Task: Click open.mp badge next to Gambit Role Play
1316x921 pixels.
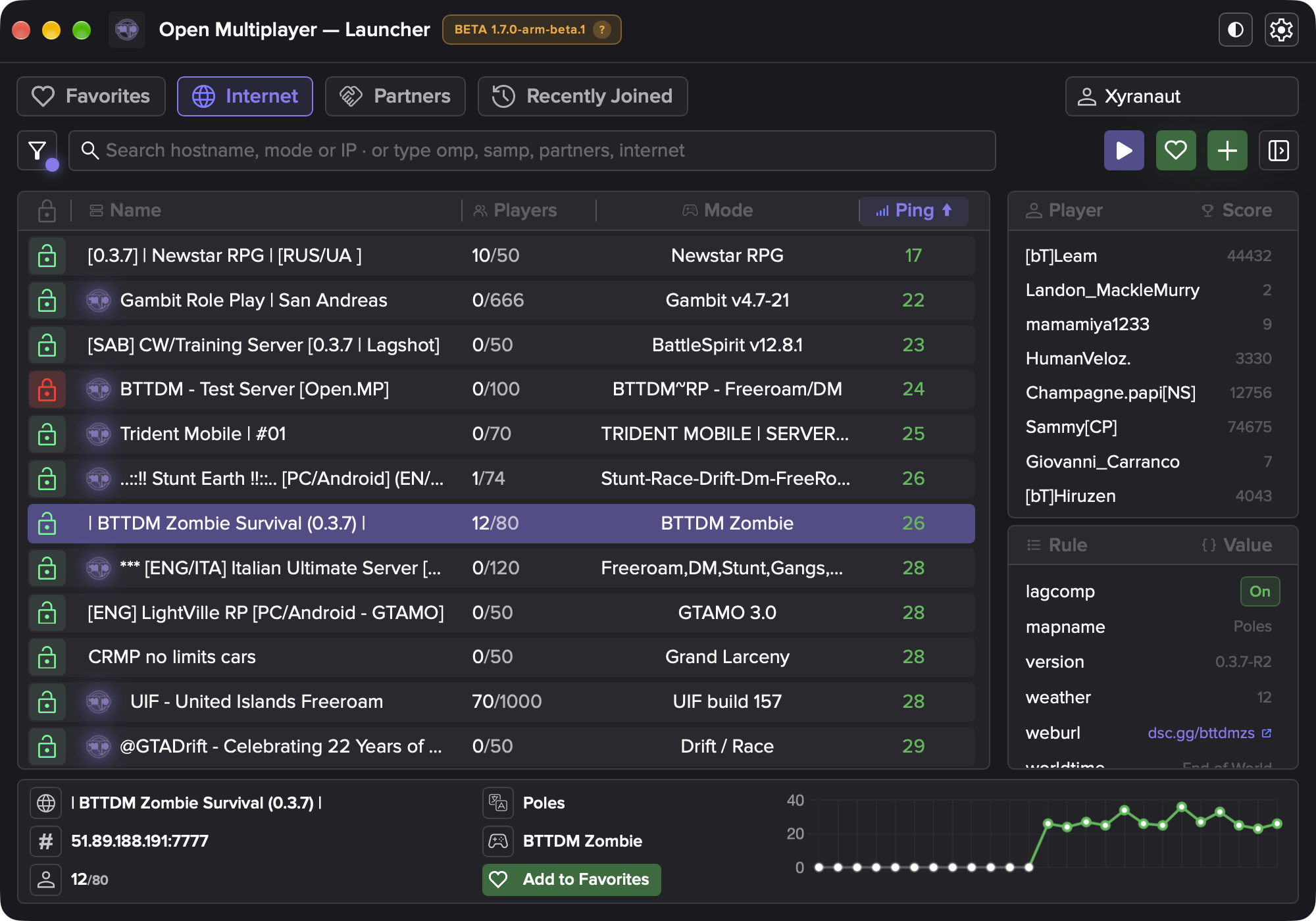Action: click(99, 301)
